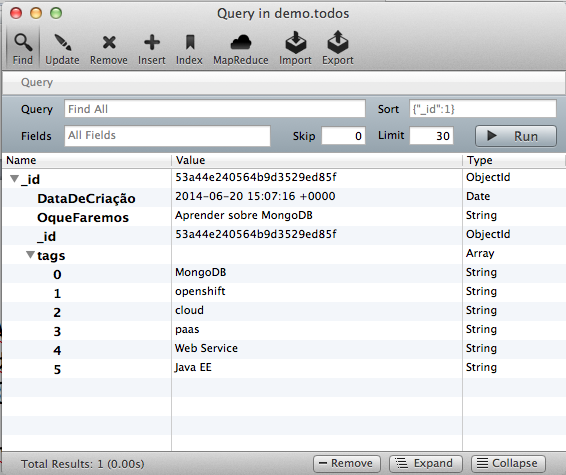Minimize the window with the yellow button
The height and width of the screenshot is (475, 566).
tap(36, 13)
